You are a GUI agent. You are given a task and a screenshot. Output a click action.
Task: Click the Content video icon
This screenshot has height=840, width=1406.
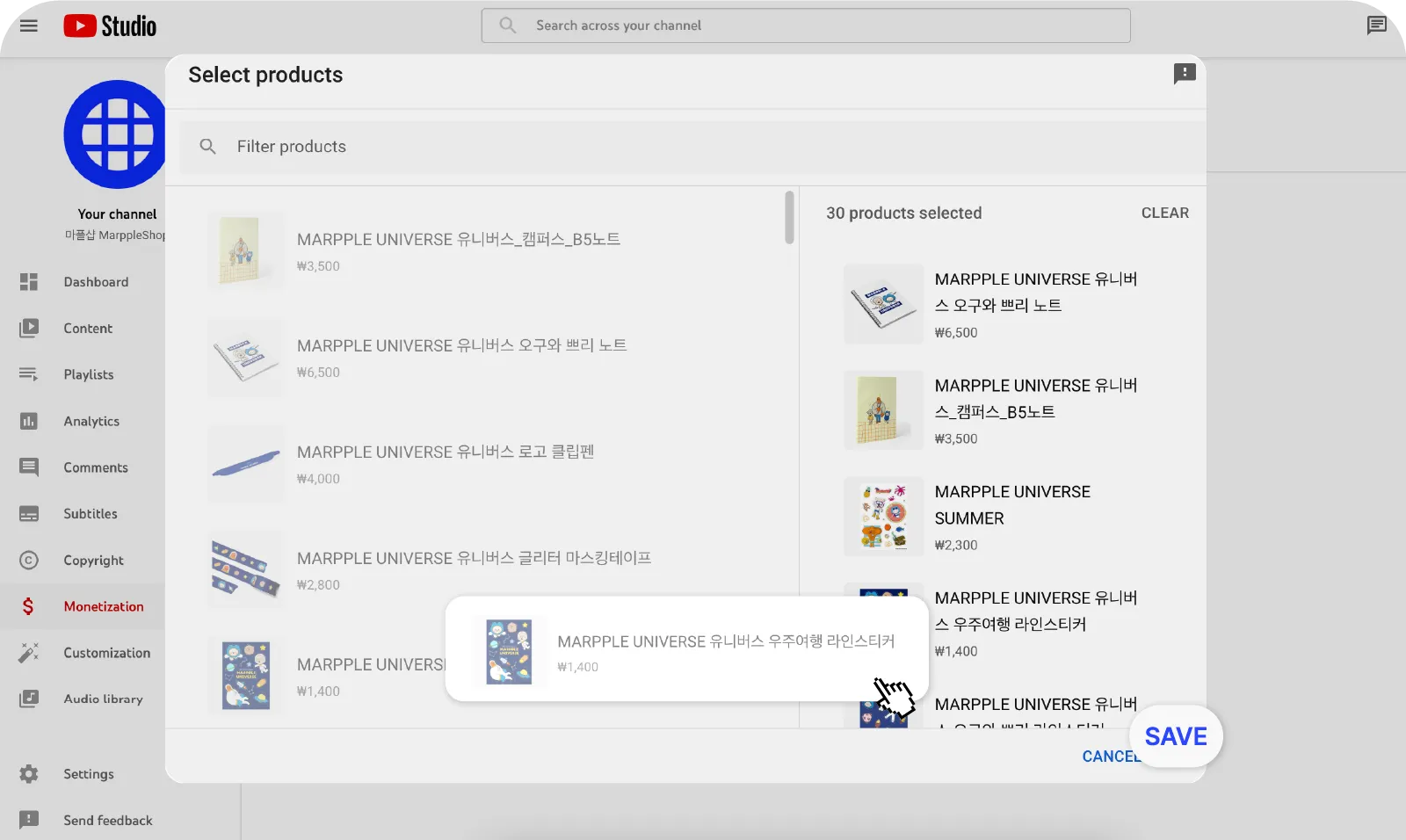[x=29, y=328]
